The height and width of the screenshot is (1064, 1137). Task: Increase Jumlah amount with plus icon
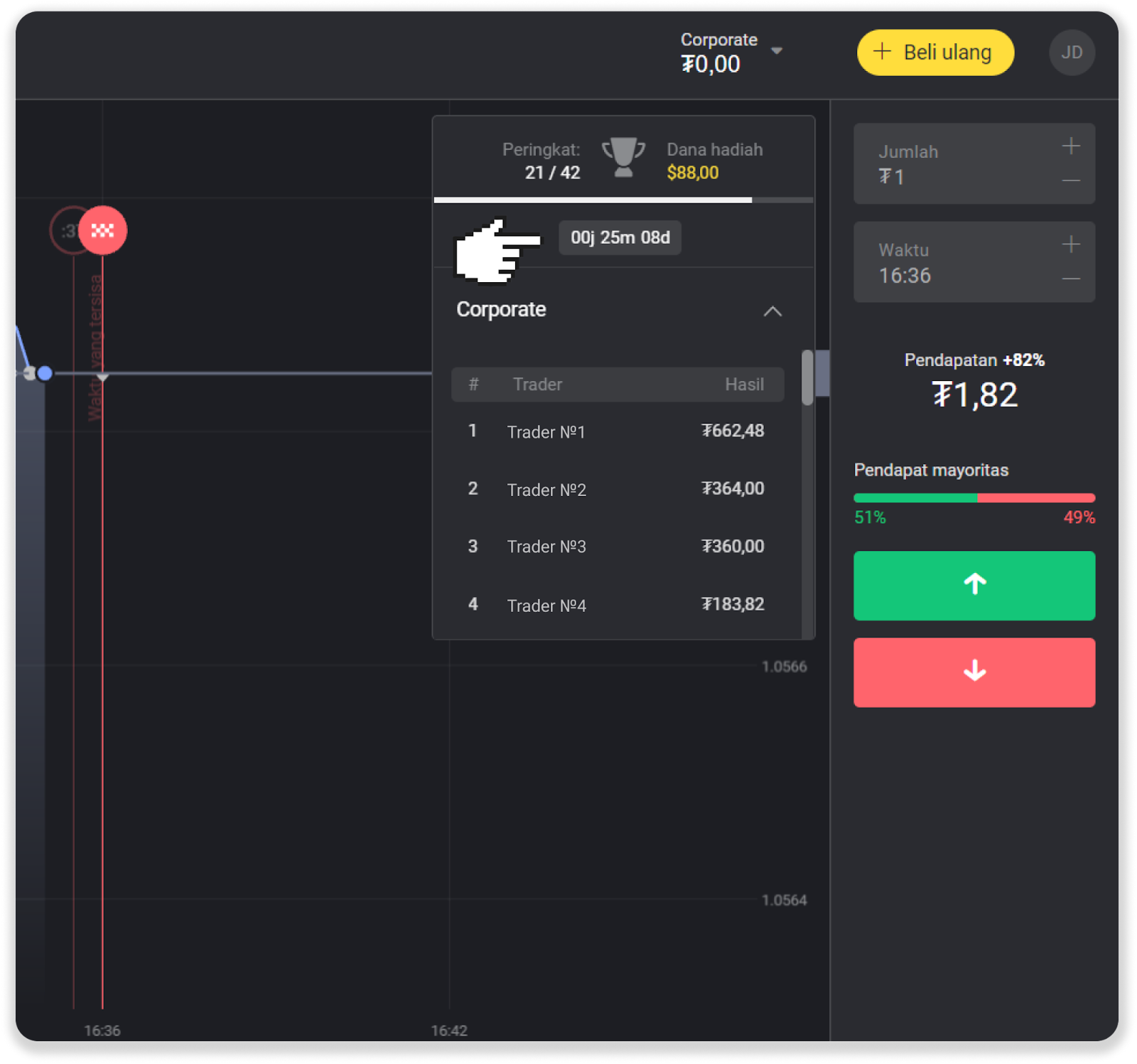click(x=1071, y=146)
